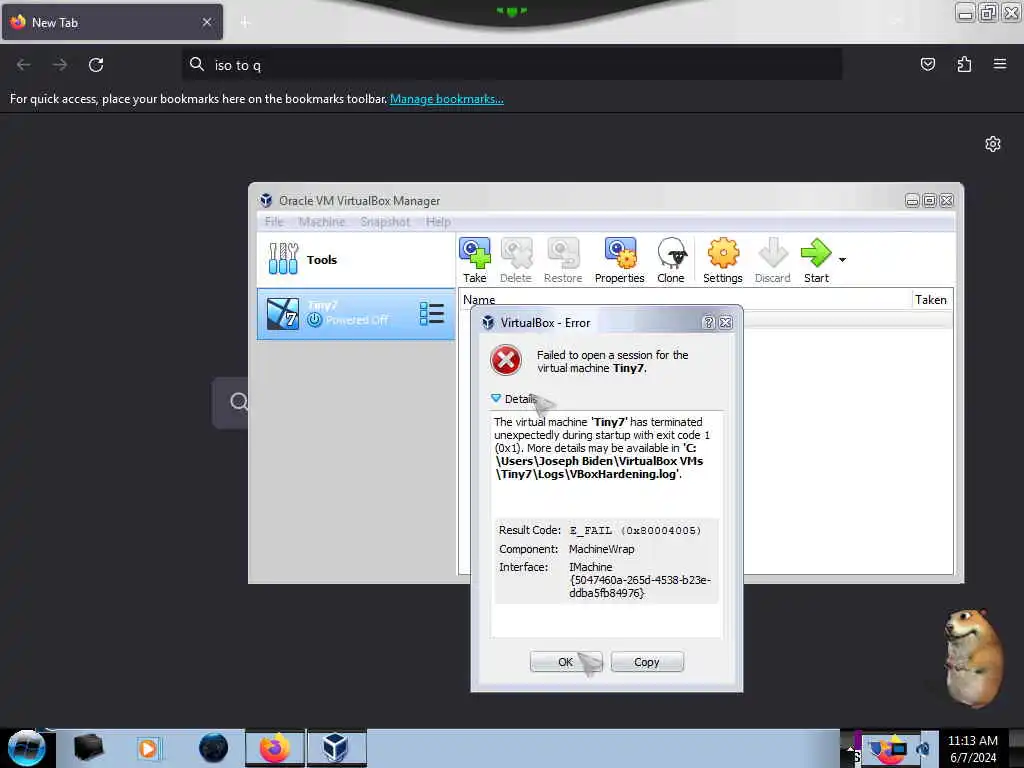Click OK in the VirtualBox error dialog
The height and width of the screenshot is (768, 1024).
566,662
